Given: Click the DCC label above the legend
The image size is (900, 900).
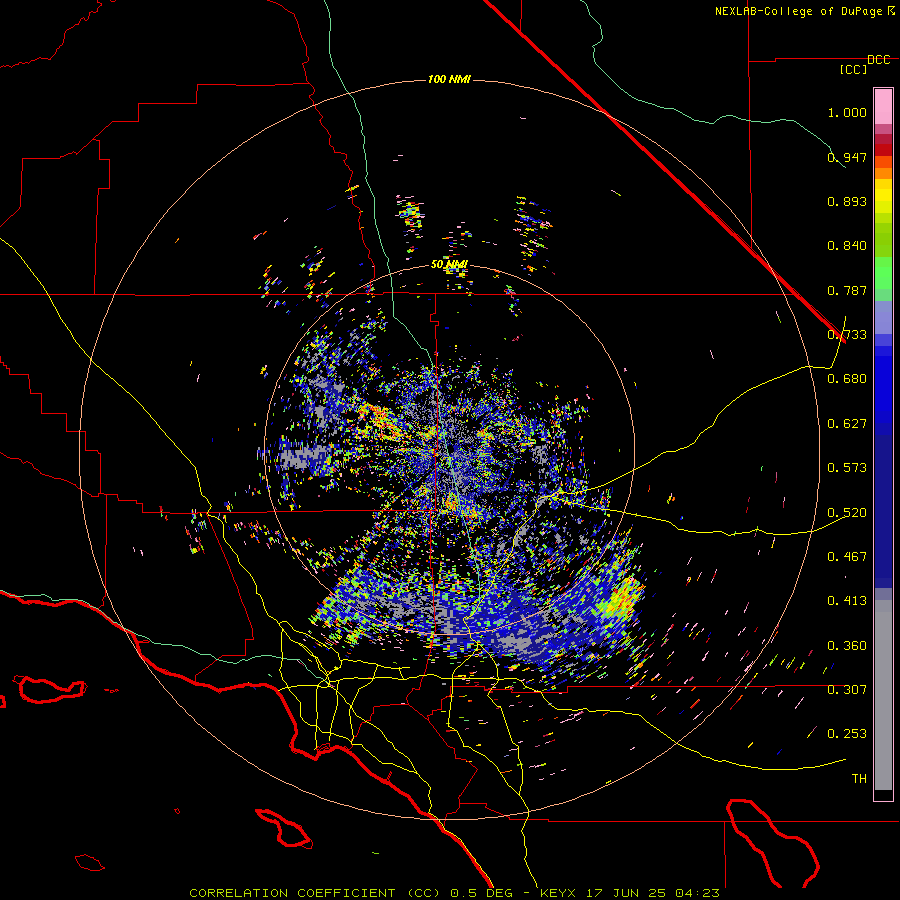Looking at the screenshot, I should [879, 60].
